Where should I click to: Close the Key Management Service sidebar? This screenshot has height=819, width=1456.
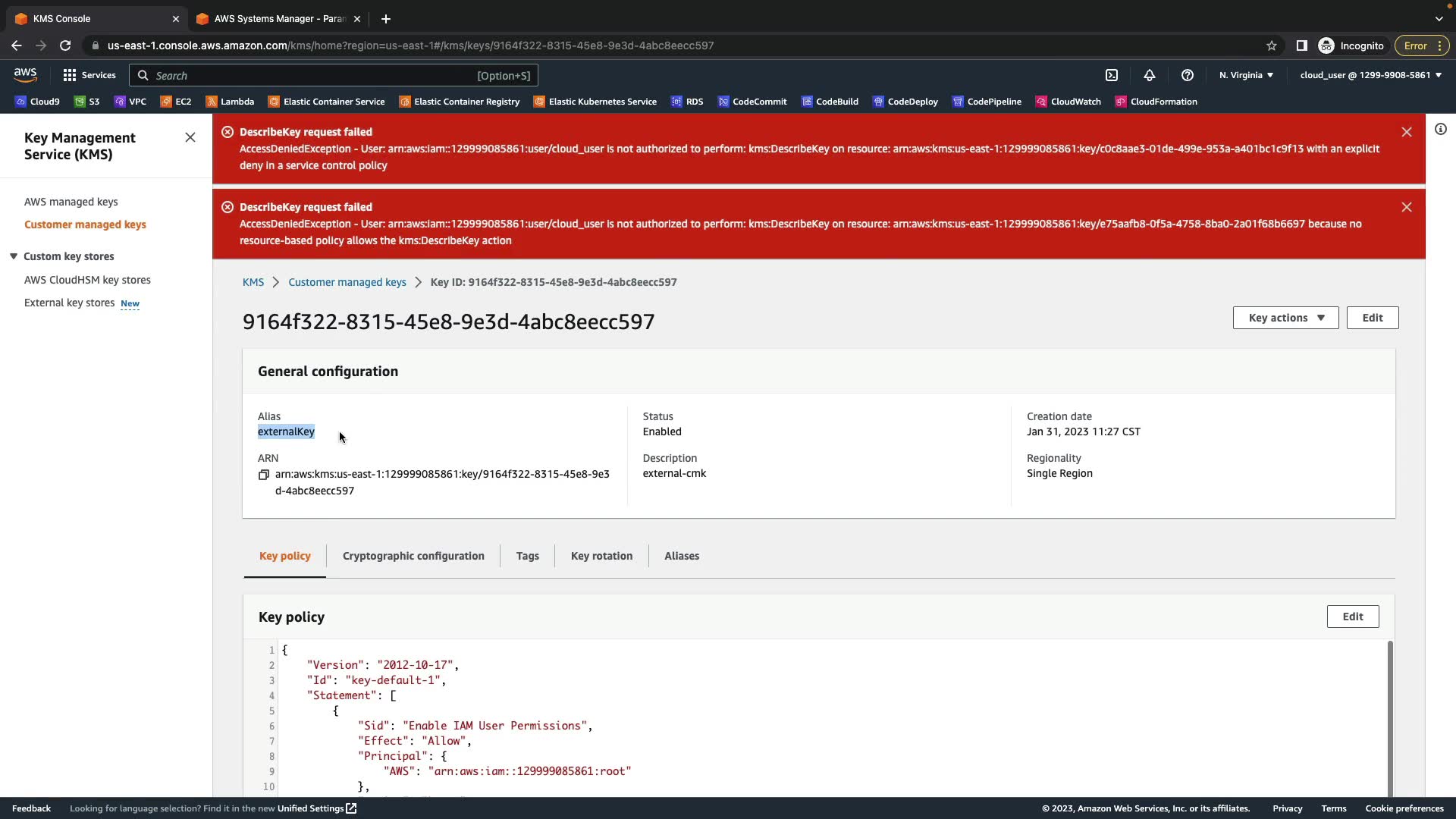point(190,137)
